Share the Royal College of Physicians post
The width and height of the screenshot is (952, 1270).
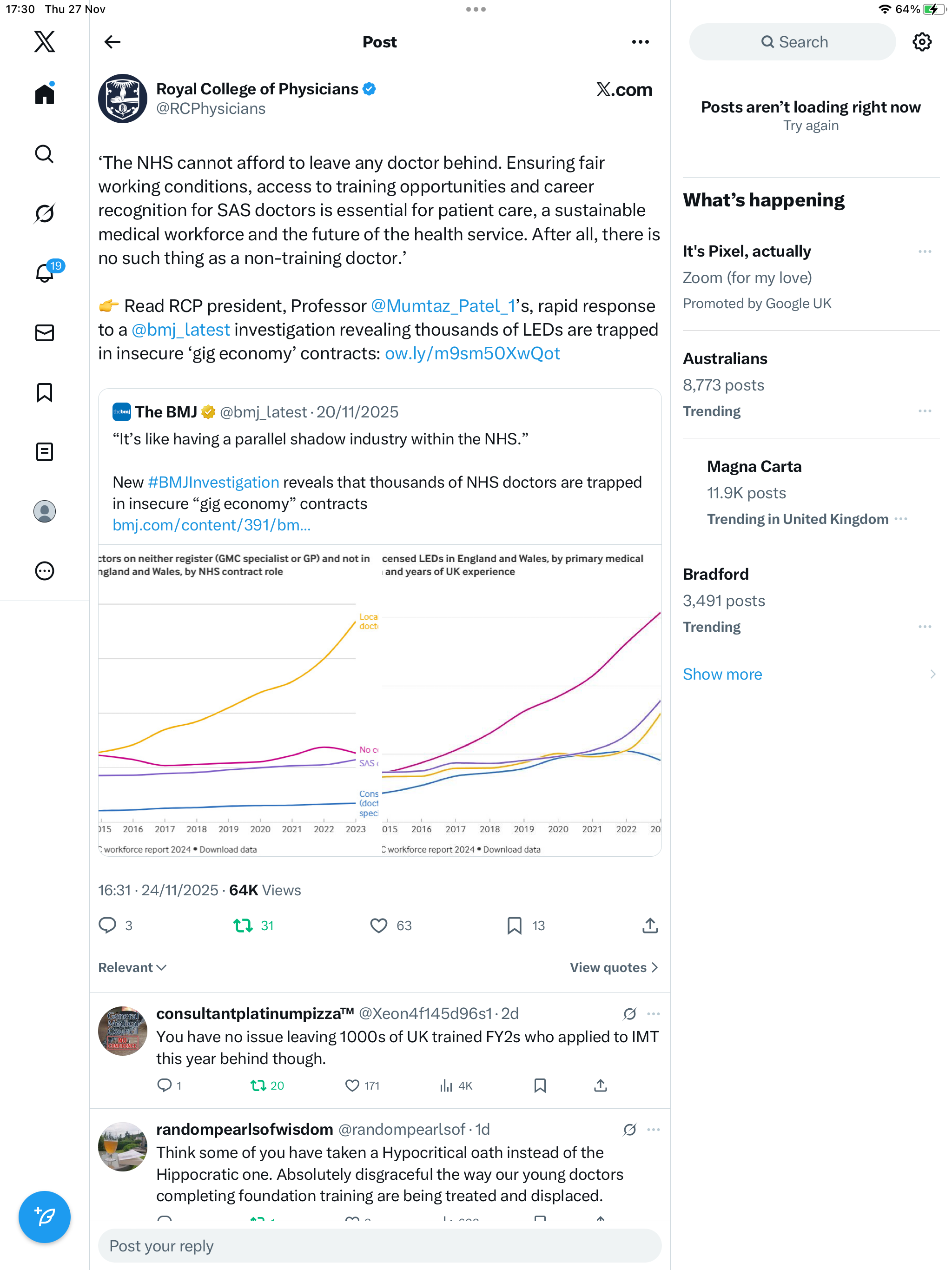[649, 925]
